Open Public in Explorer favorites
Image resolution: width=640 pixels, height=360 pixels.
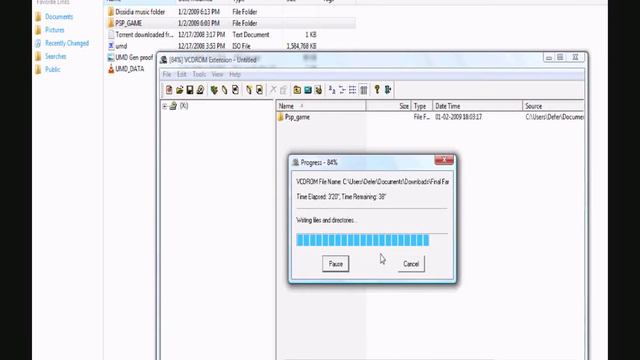[53, 69]
